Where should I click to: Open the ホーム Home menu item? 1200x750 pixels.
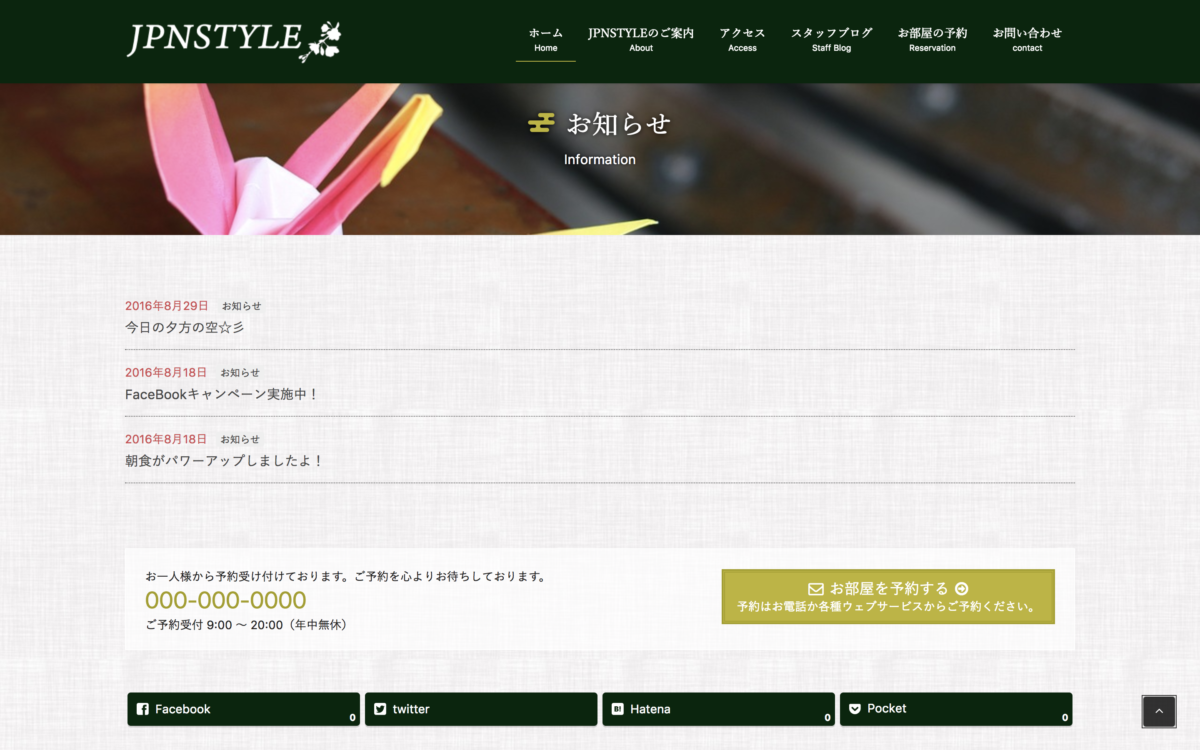click(x=545, y=38)
